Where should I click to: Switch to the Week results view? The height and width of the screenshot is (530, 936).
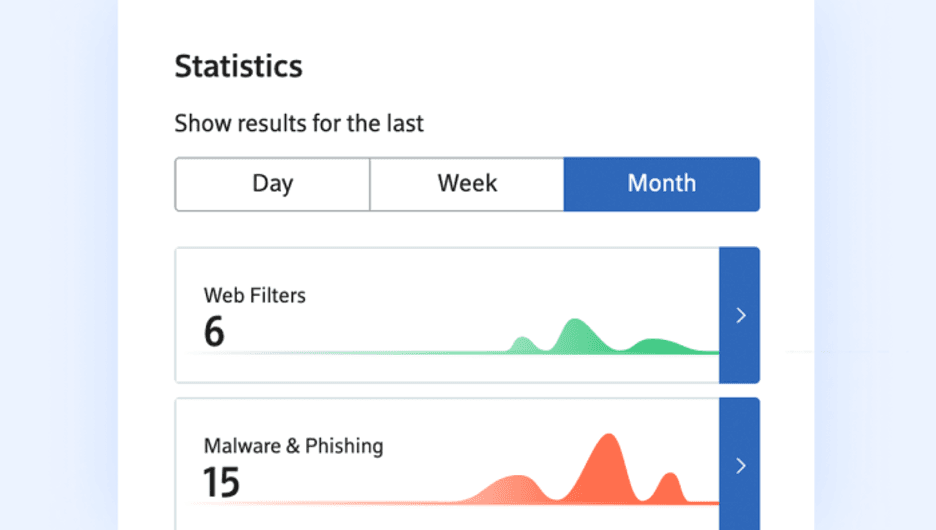click(467, 184)
